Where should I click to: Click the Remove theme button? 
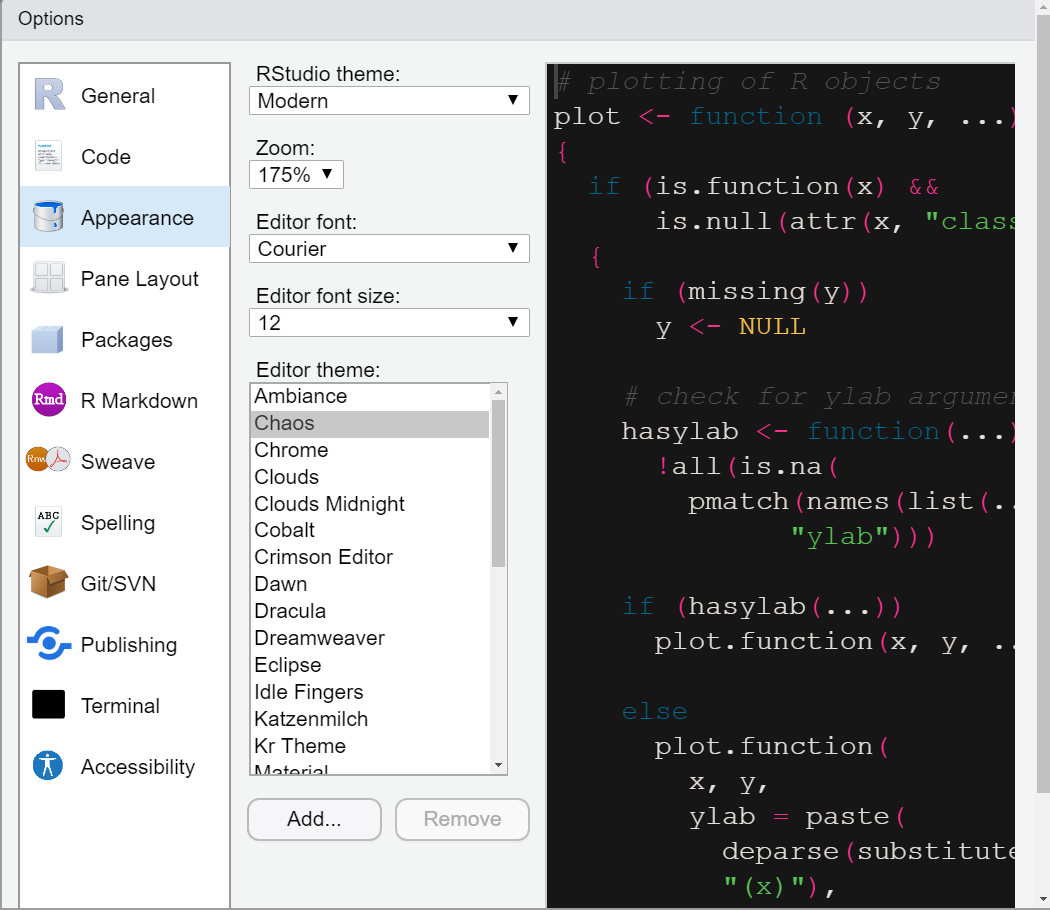click(x=462, y=819)
